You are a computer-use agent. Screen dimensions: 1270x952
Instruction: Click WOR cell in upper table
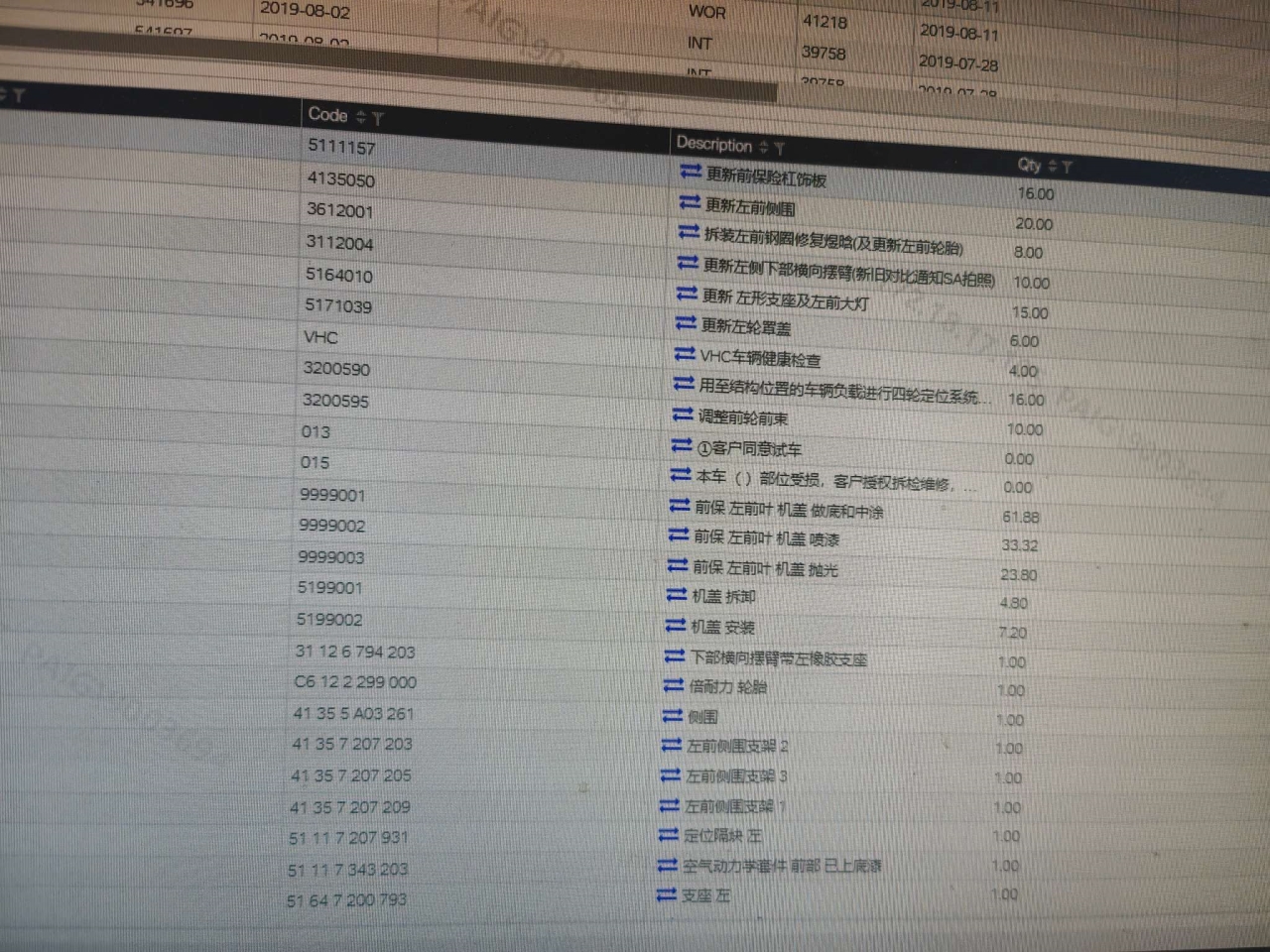point(707,12)
